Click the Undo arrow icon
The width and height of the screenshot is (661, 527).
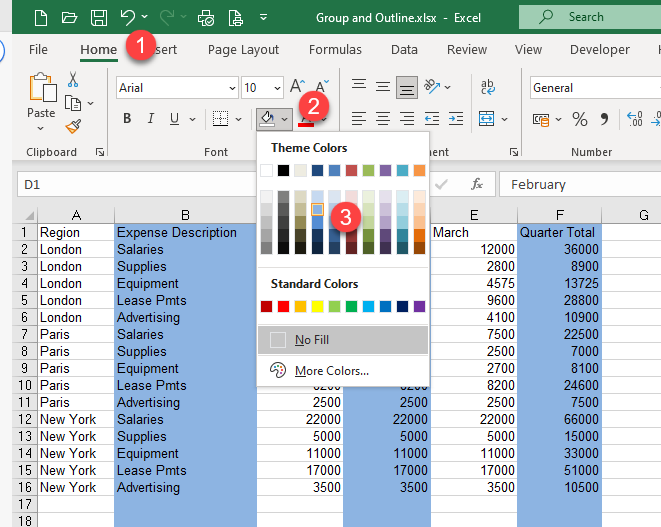(x=127, y=17)
